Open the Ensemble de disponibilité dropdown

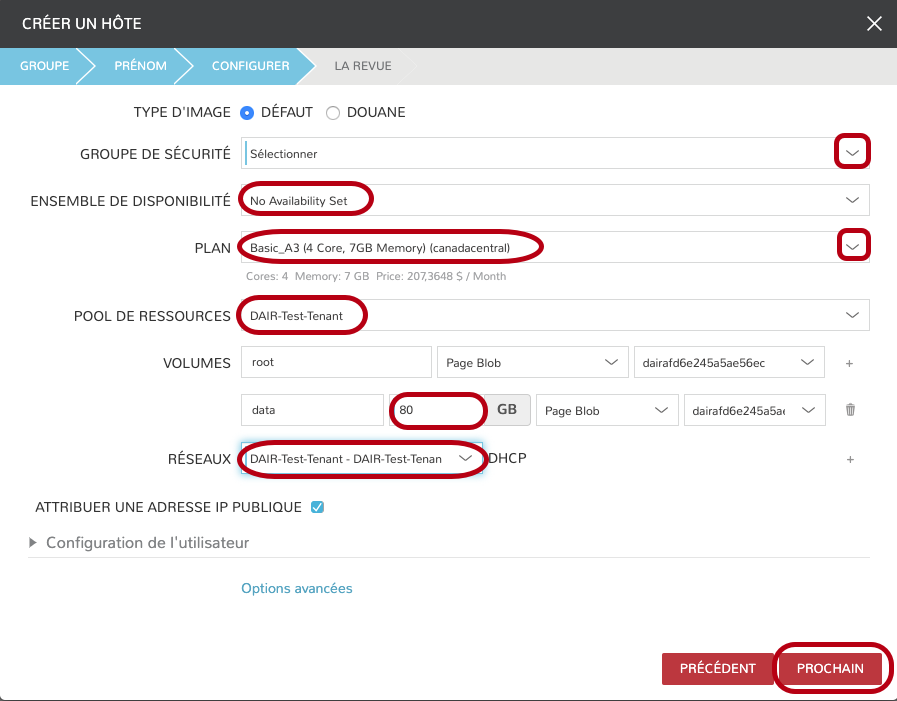[x=852, y=200]
